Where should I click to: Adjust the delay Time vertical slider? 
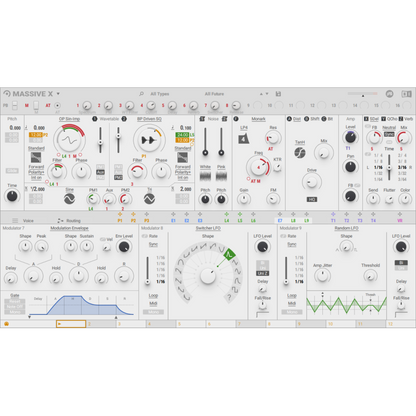click(x=389, y=168)
